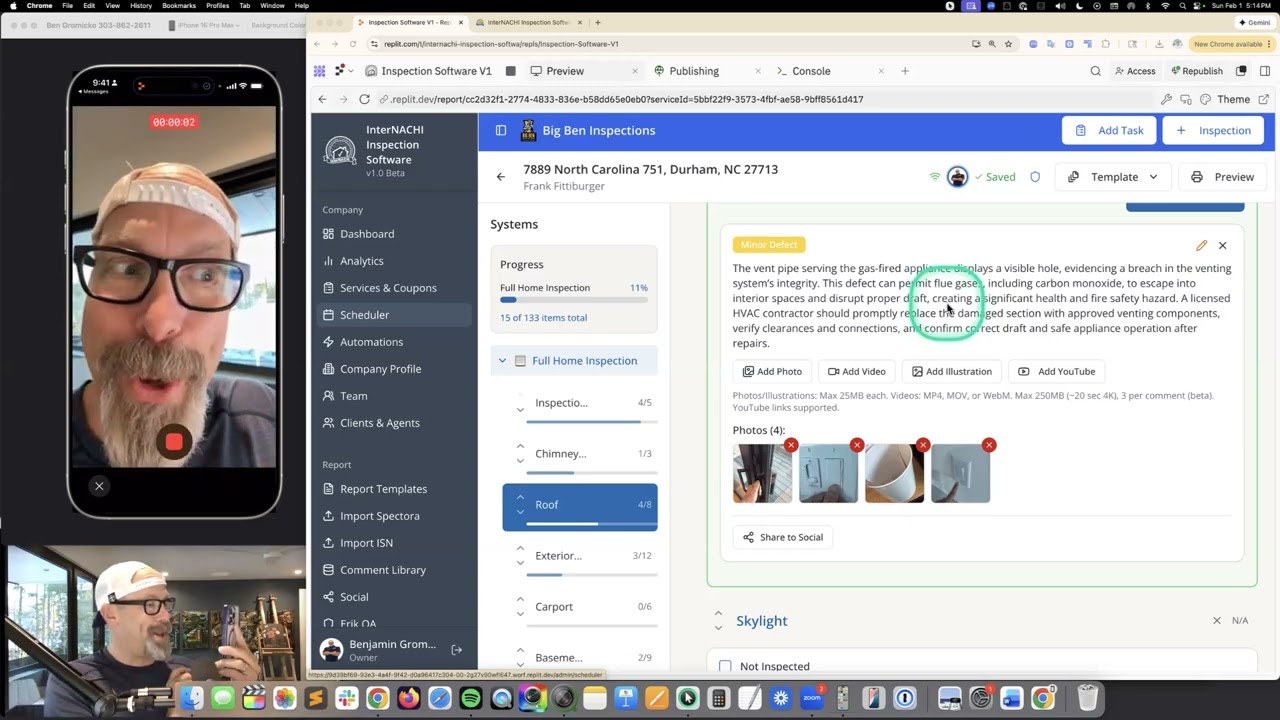Close the Minor Defect comment card
The width and height of the screenshot is (1280, 720).
(1222, 245)
